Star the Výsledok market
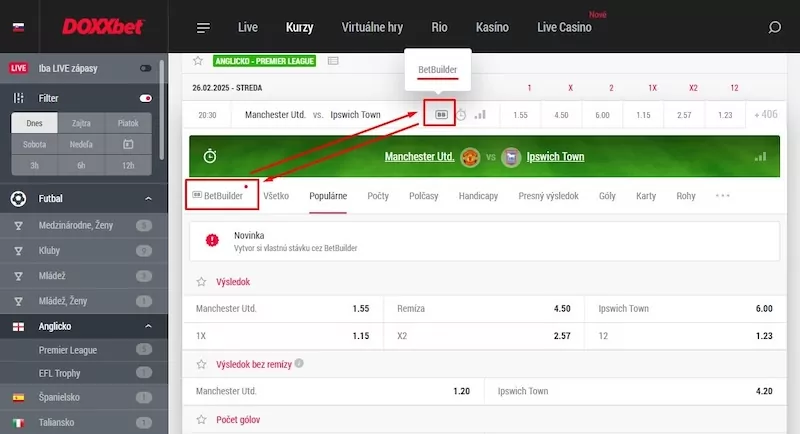The image size is (800, 434). [202, 282]
